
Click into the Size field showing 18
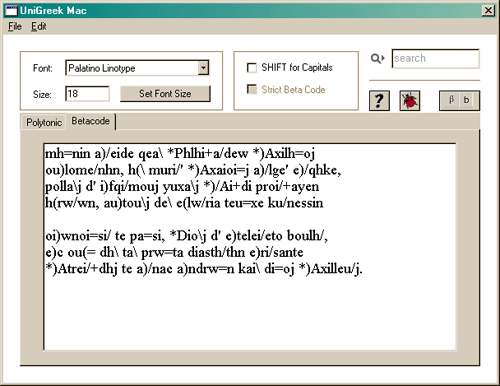click(87, 94)
